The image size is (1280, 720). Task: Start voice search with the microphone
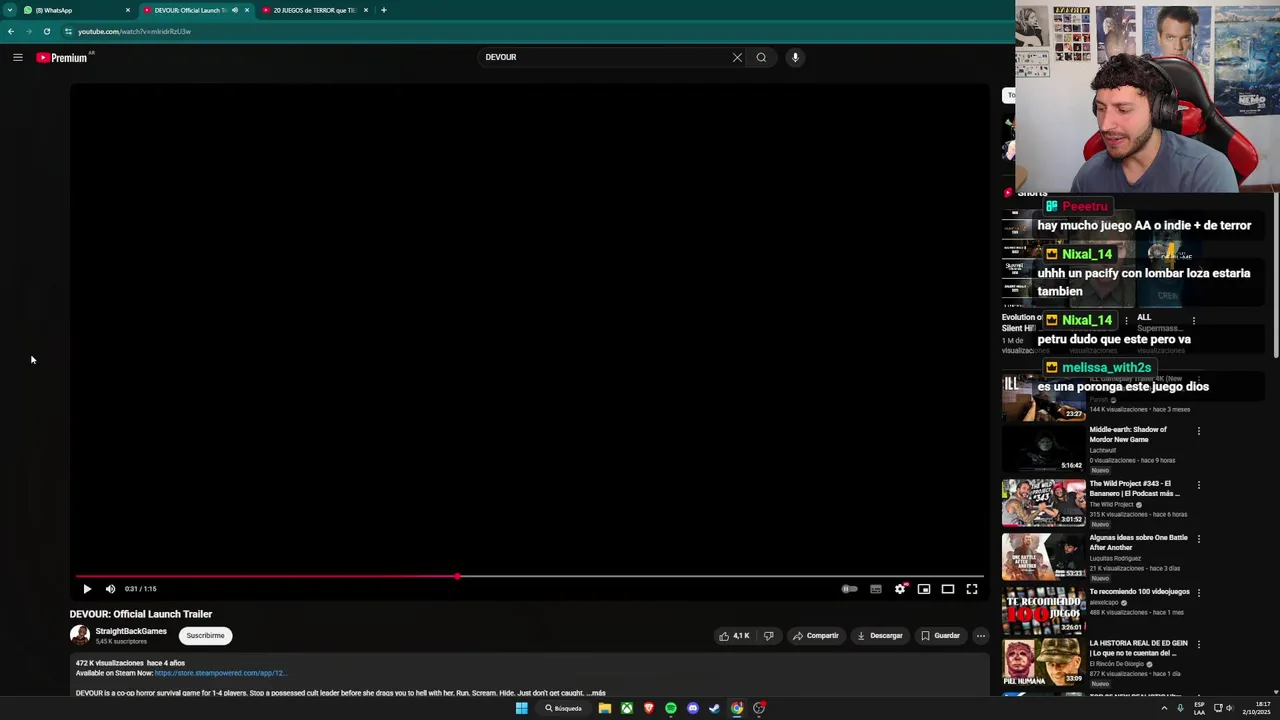point(795,57)
